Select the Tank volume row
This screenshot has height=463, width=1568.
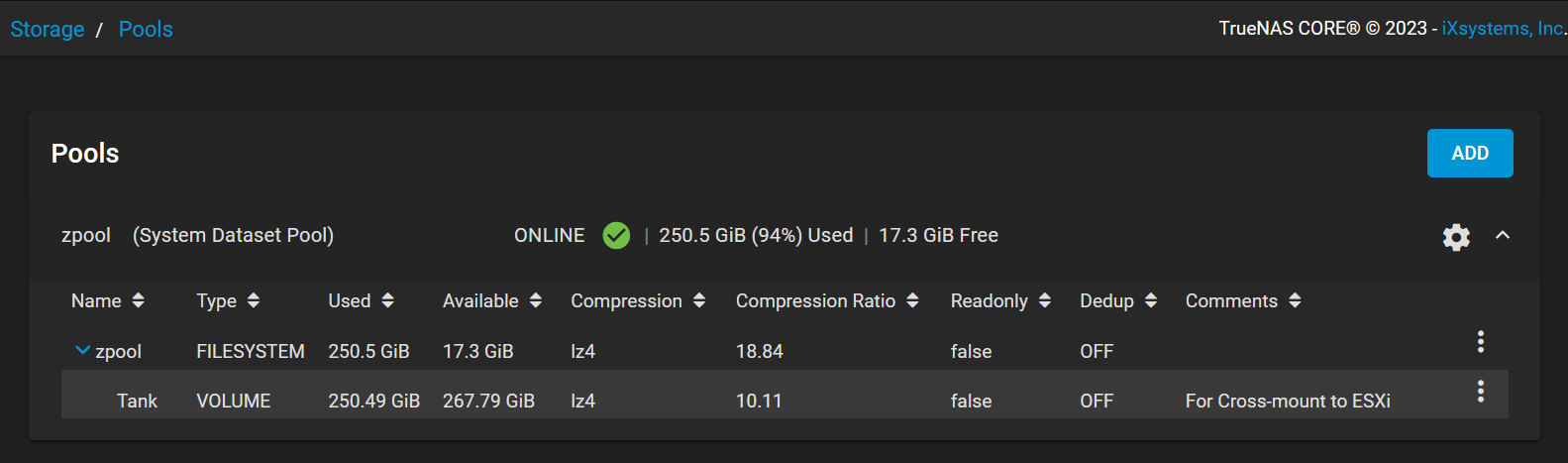784,395
